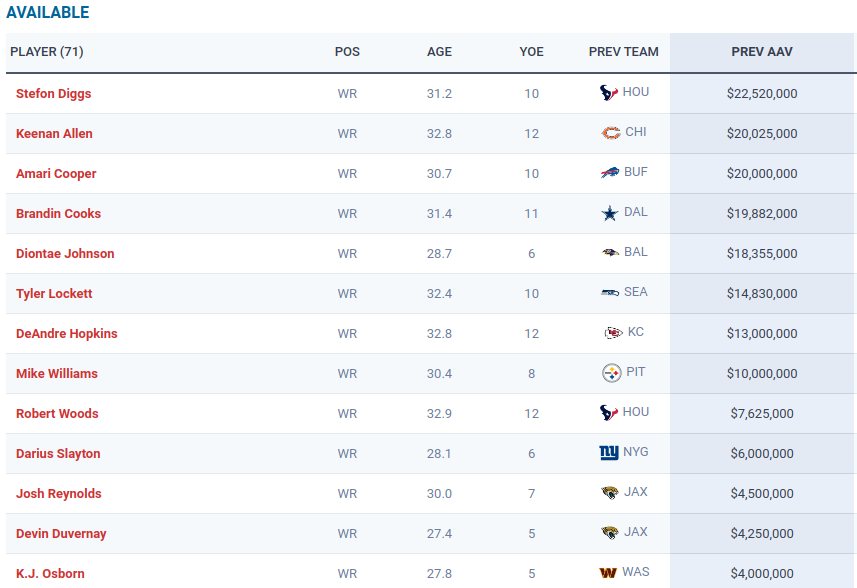Click the Dallas Cowboys star logo
The width and height of the screenshot is (857, 588).
pos(610,213)
